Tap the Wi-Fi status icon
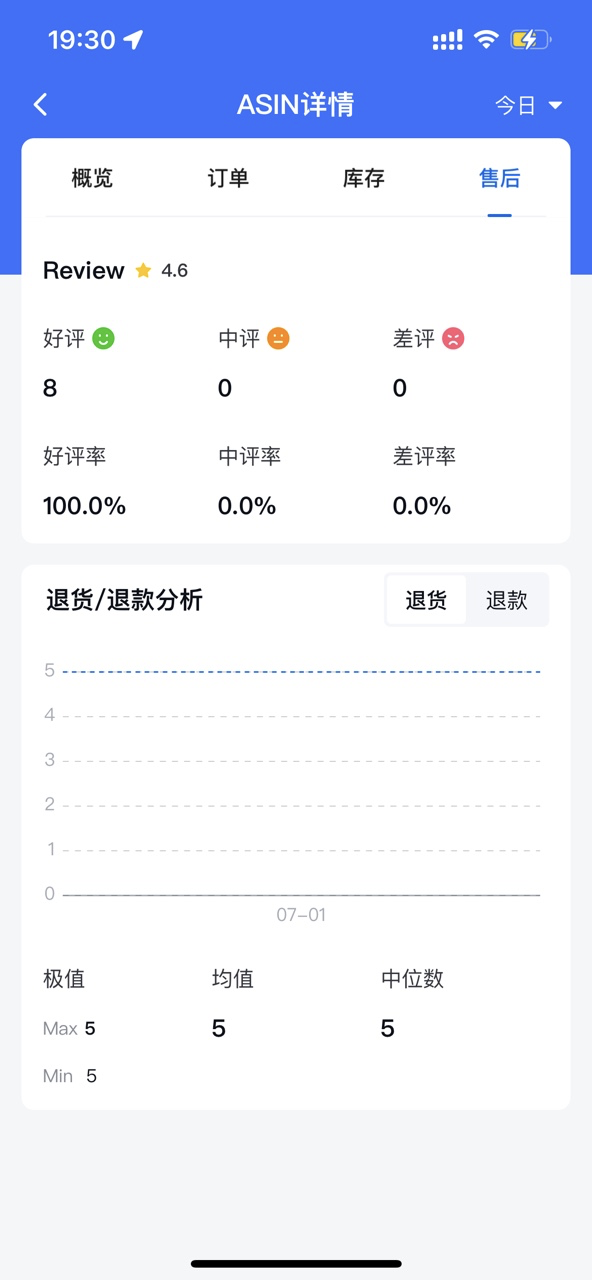592x1280 pixels. point(486,40)
